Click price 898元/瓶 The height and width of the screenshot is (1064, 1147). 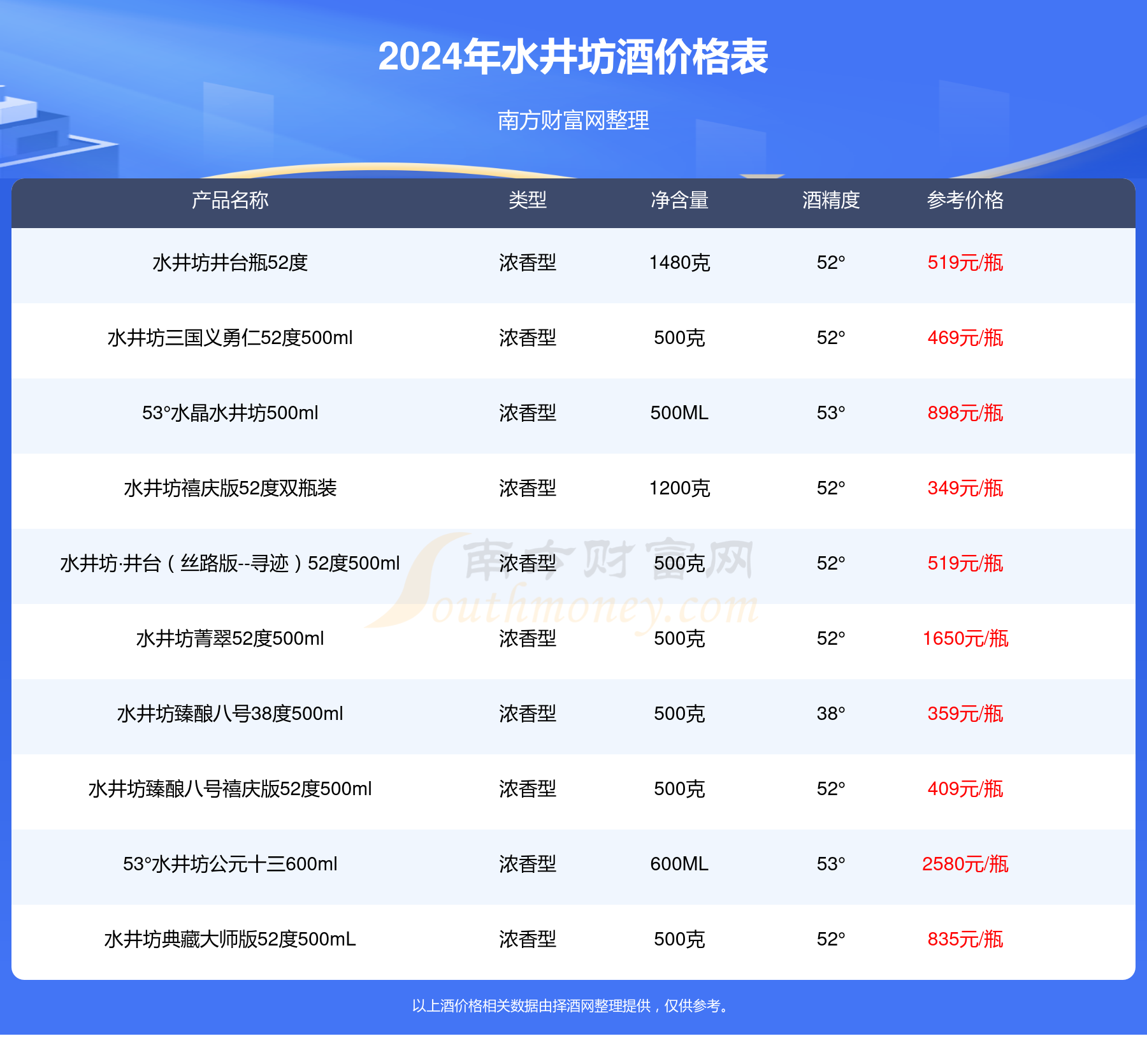[x=965, y=413]
